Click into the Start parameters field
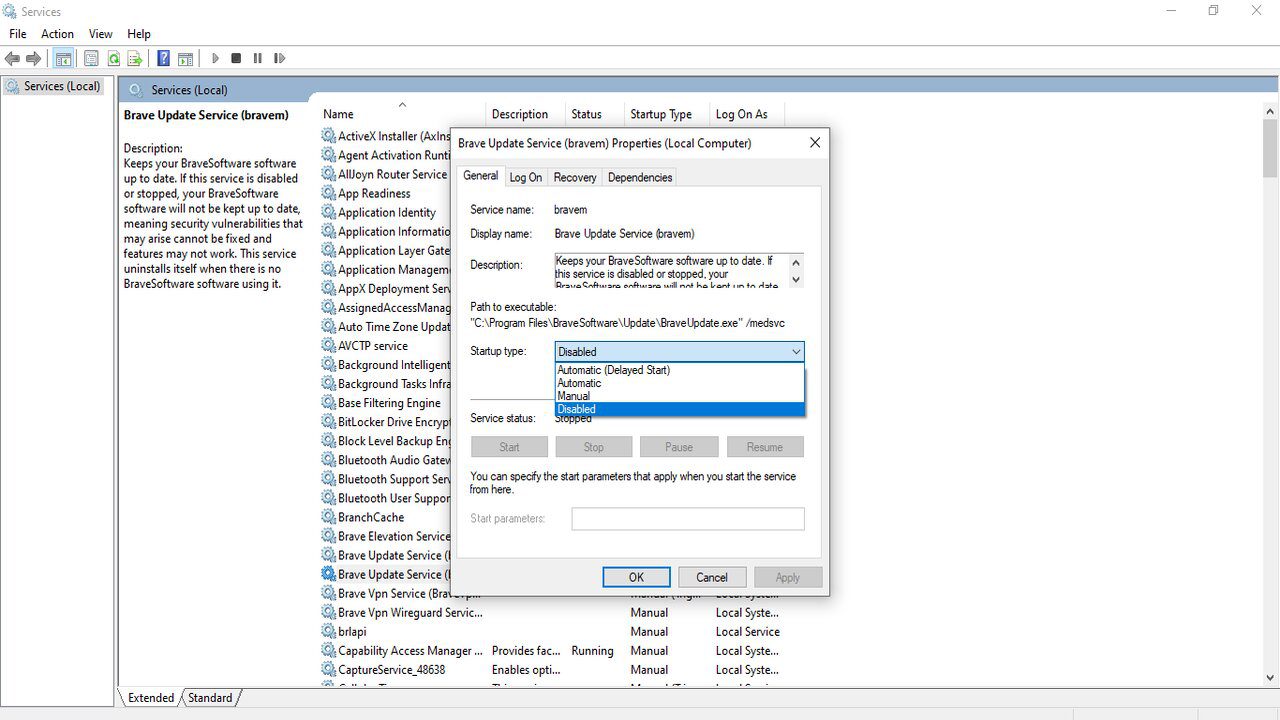Viewport: 1280px width, 720px height. [688, 519]
